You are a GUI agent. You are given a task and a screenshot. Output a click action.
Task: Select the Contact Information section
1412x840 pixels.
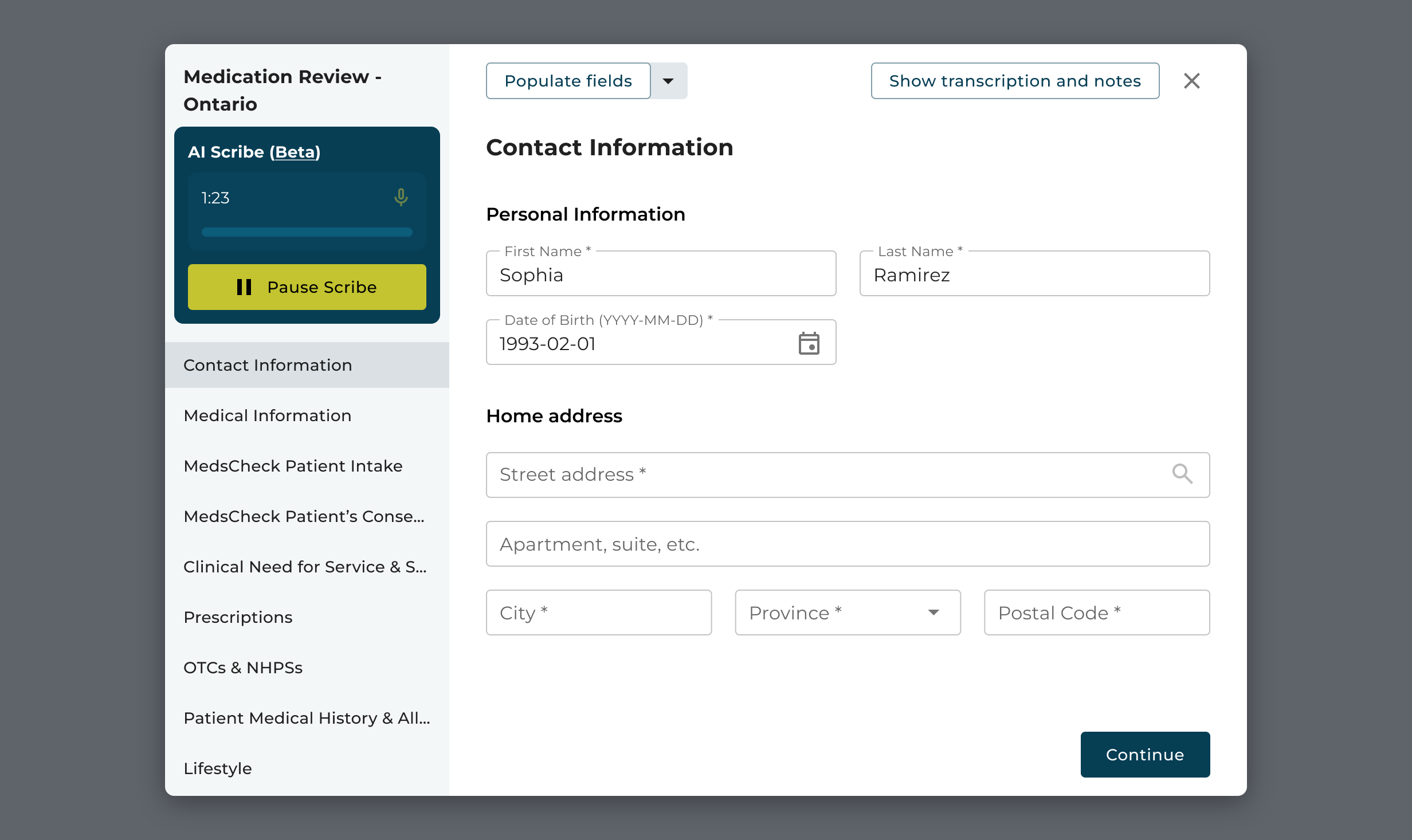(307, 365)
